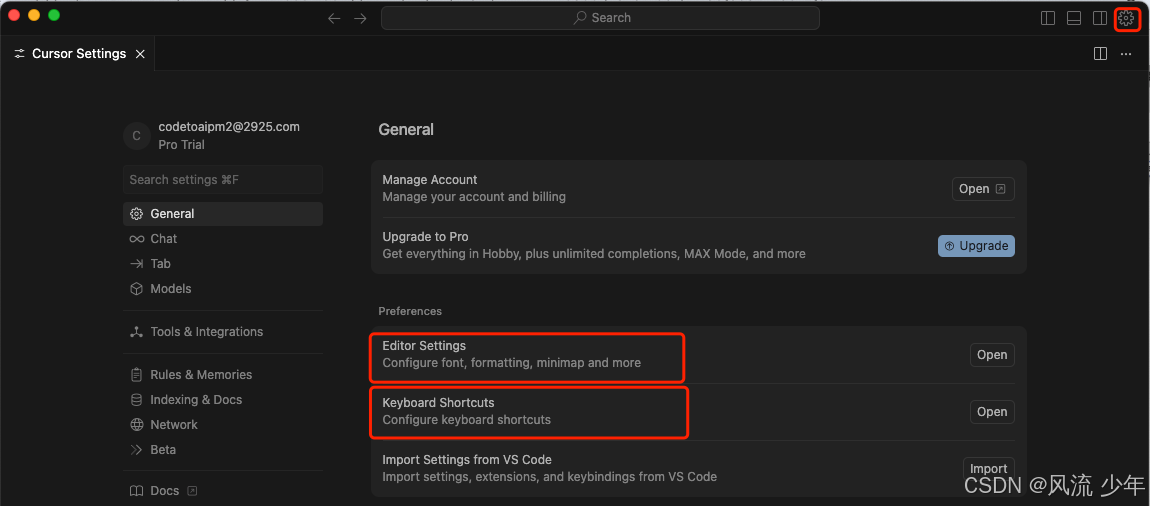Click the Keyboard Shortcuts row title
This screenshot has width=1150, height=506.
439,403
